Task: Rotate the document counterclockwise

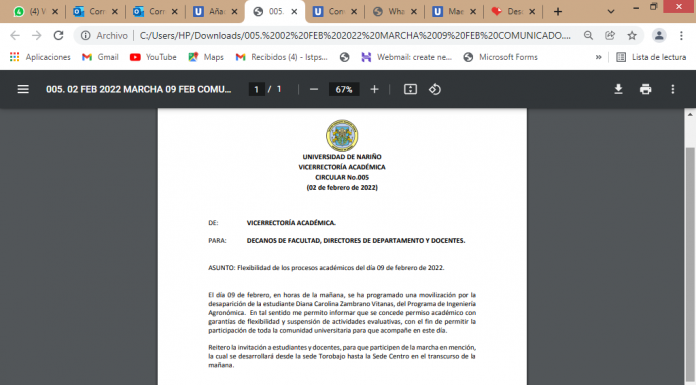Action: tap(435, 89)
